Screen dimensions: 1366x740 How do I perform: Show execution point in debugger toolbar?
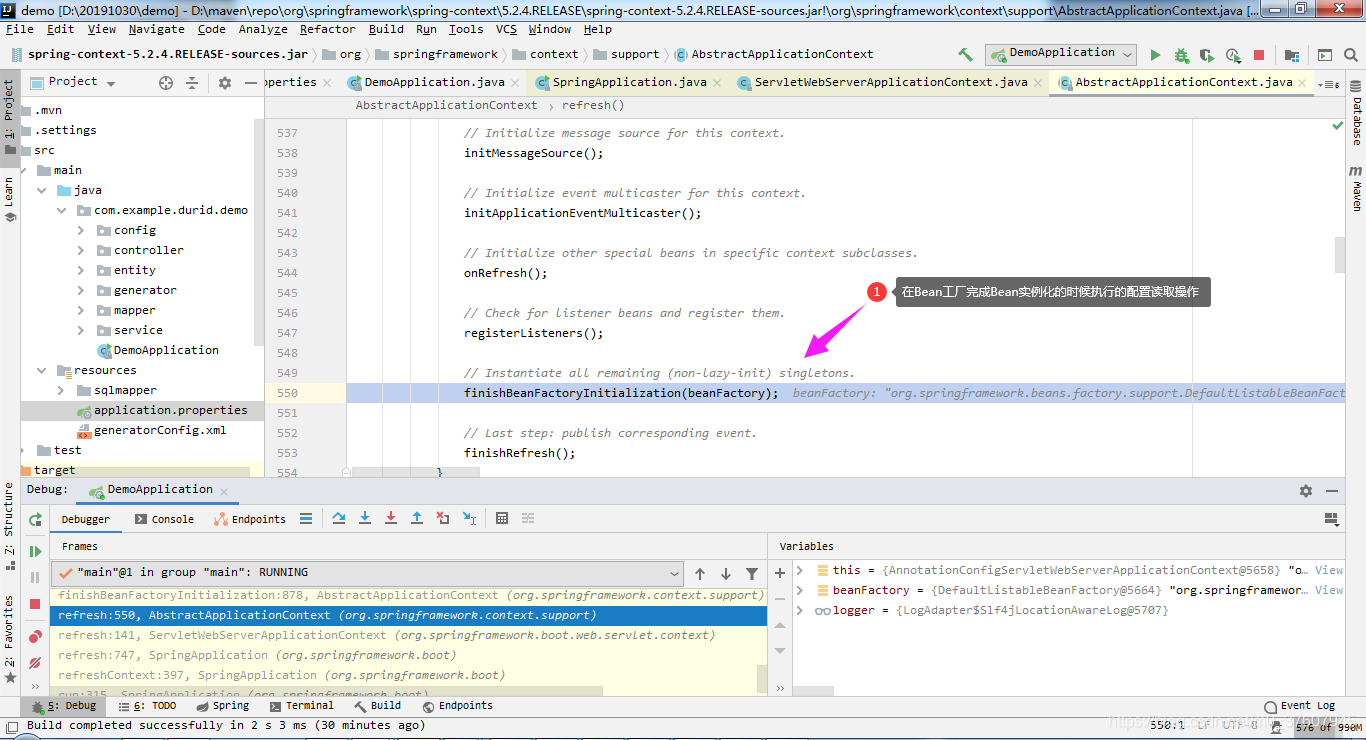click(306, 518)
